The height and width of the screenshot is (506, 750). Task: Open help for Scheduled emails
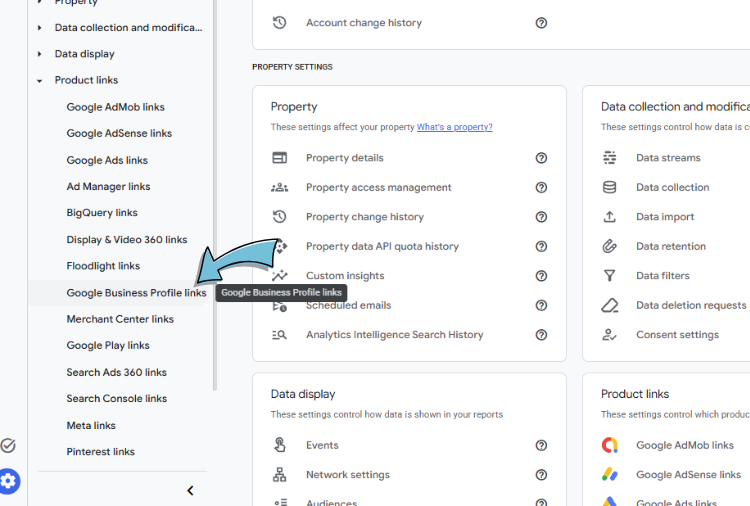[x=541, y=305]
